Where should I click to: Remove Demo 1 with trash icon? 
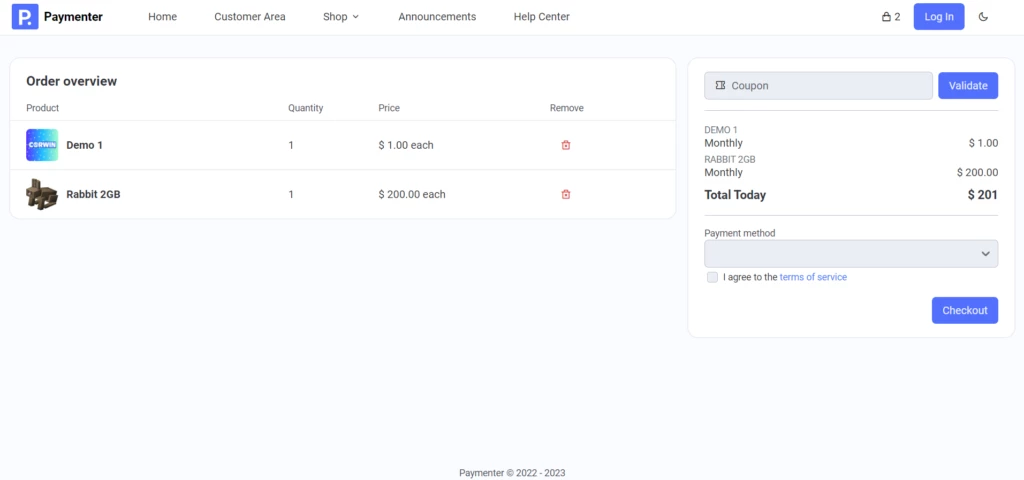click(566, 145)
